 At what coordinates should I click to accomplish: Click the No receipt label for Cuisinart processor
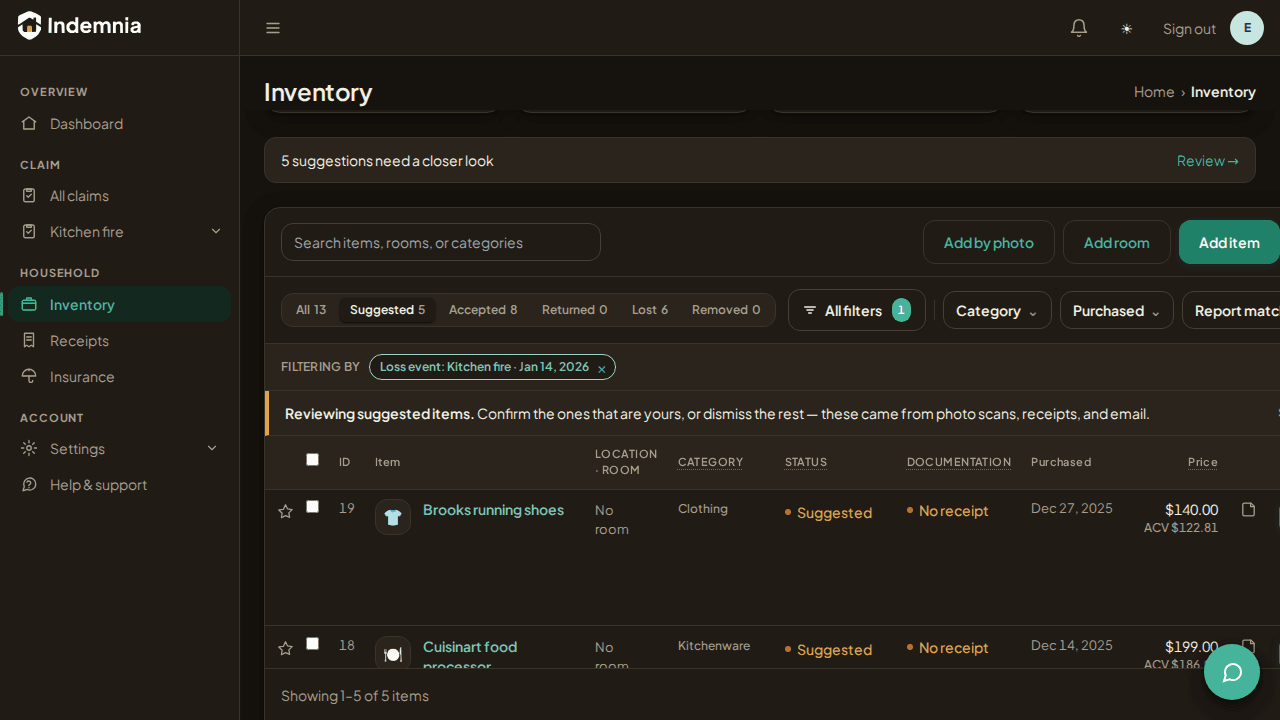[x=948, y=648]
